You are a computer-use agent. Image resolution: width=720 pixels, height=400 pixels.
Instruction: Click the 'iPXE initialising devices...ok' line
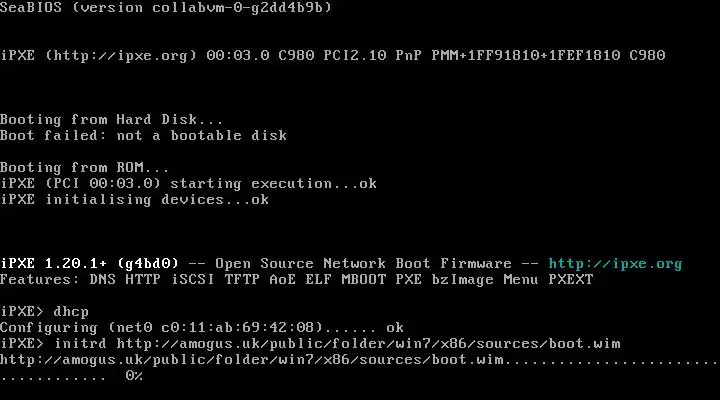coord(135,200)
